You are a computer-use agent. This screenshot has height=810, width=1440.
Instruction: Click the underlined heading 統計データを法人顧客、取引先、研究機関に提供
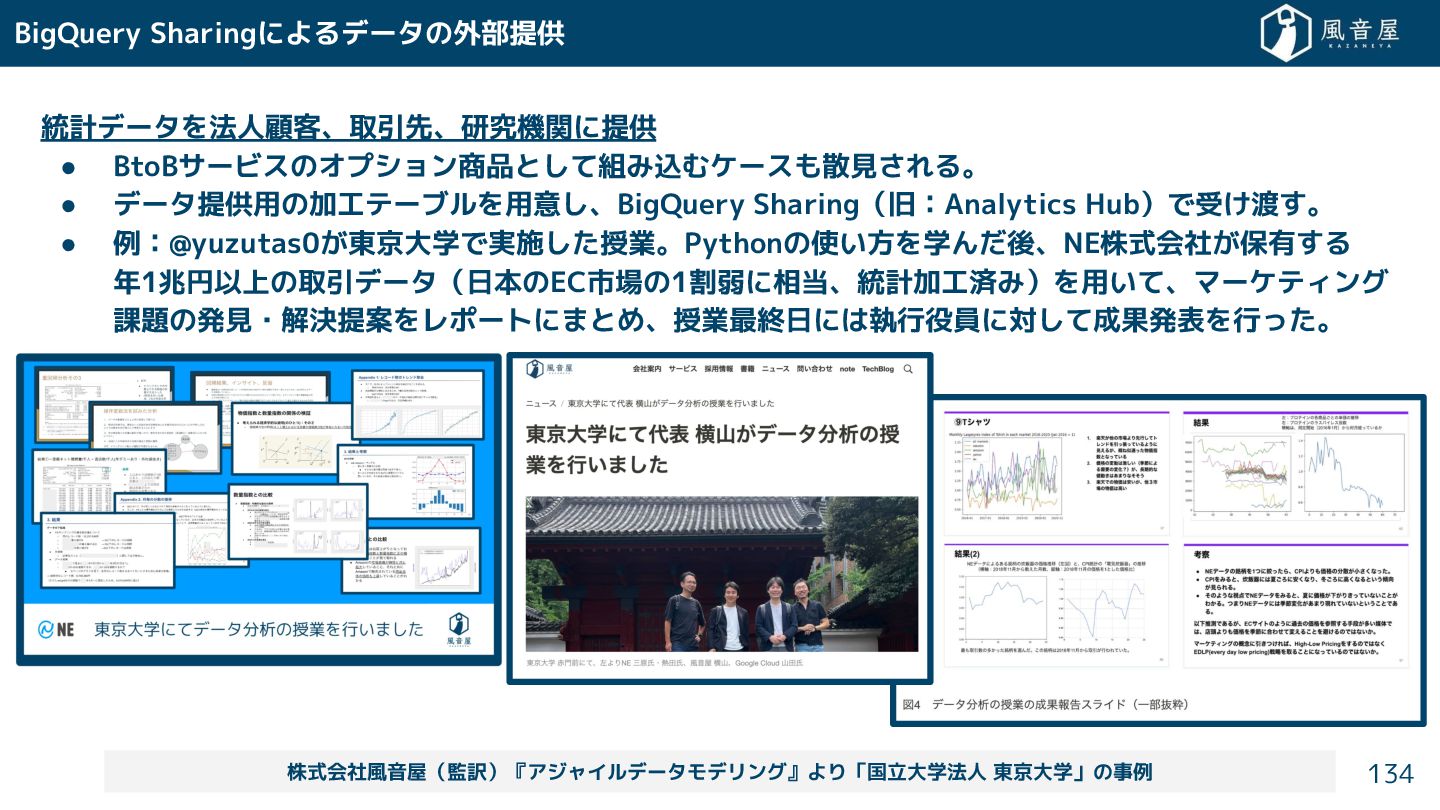coord(348,128)
